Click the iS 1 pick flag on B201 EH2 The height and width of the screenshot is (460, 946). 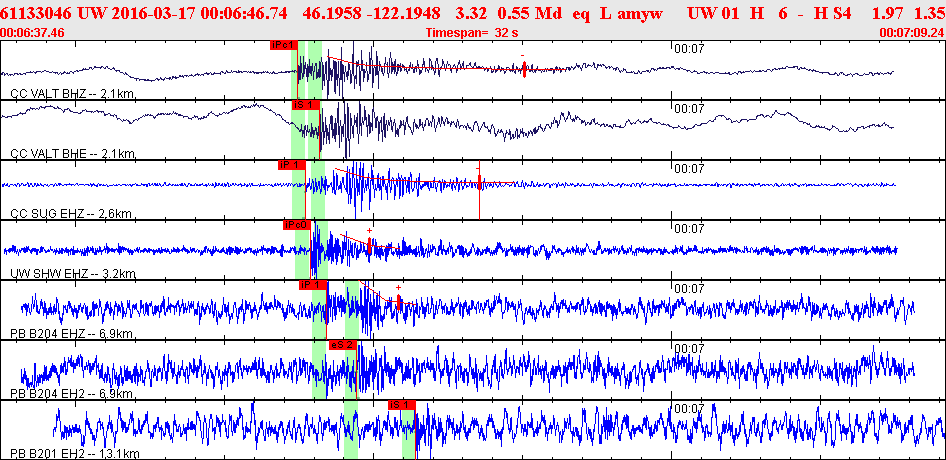pos(401,404)
